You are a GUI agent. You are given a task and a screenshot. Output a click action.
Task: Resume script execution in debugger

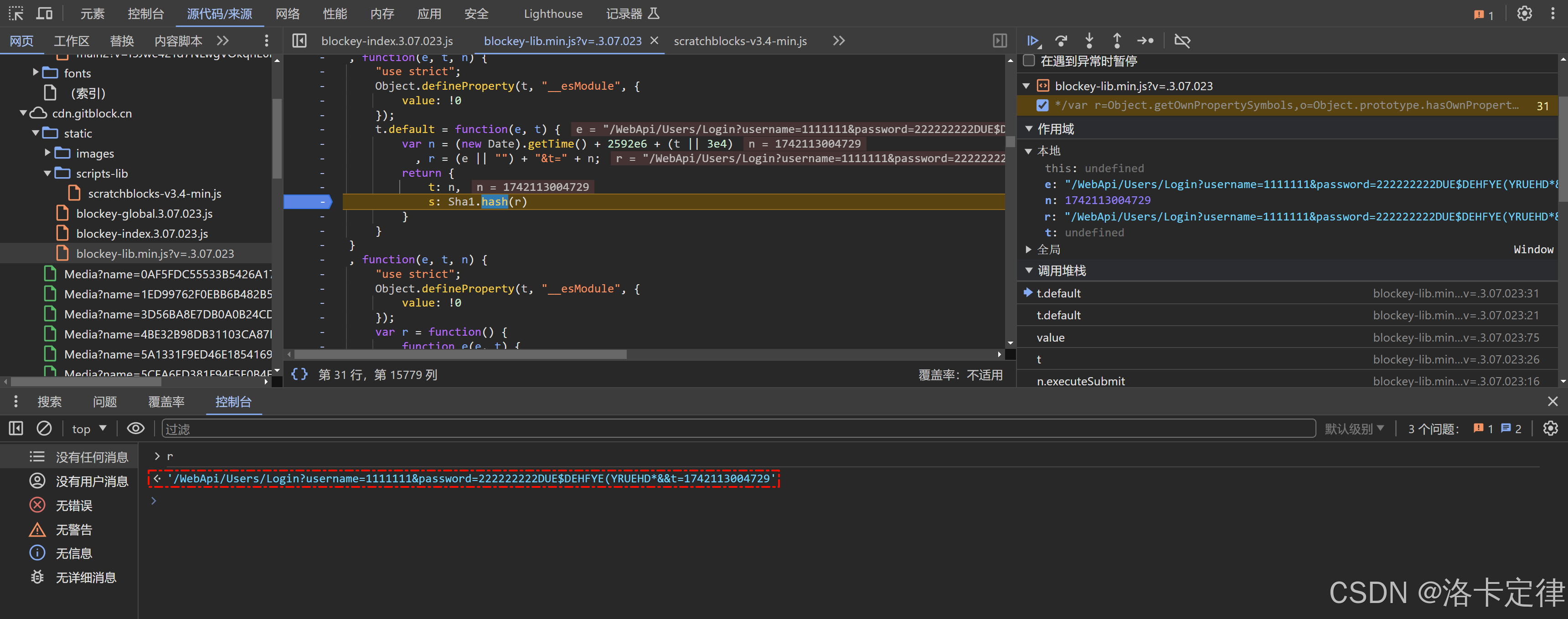pos(1033,41)
